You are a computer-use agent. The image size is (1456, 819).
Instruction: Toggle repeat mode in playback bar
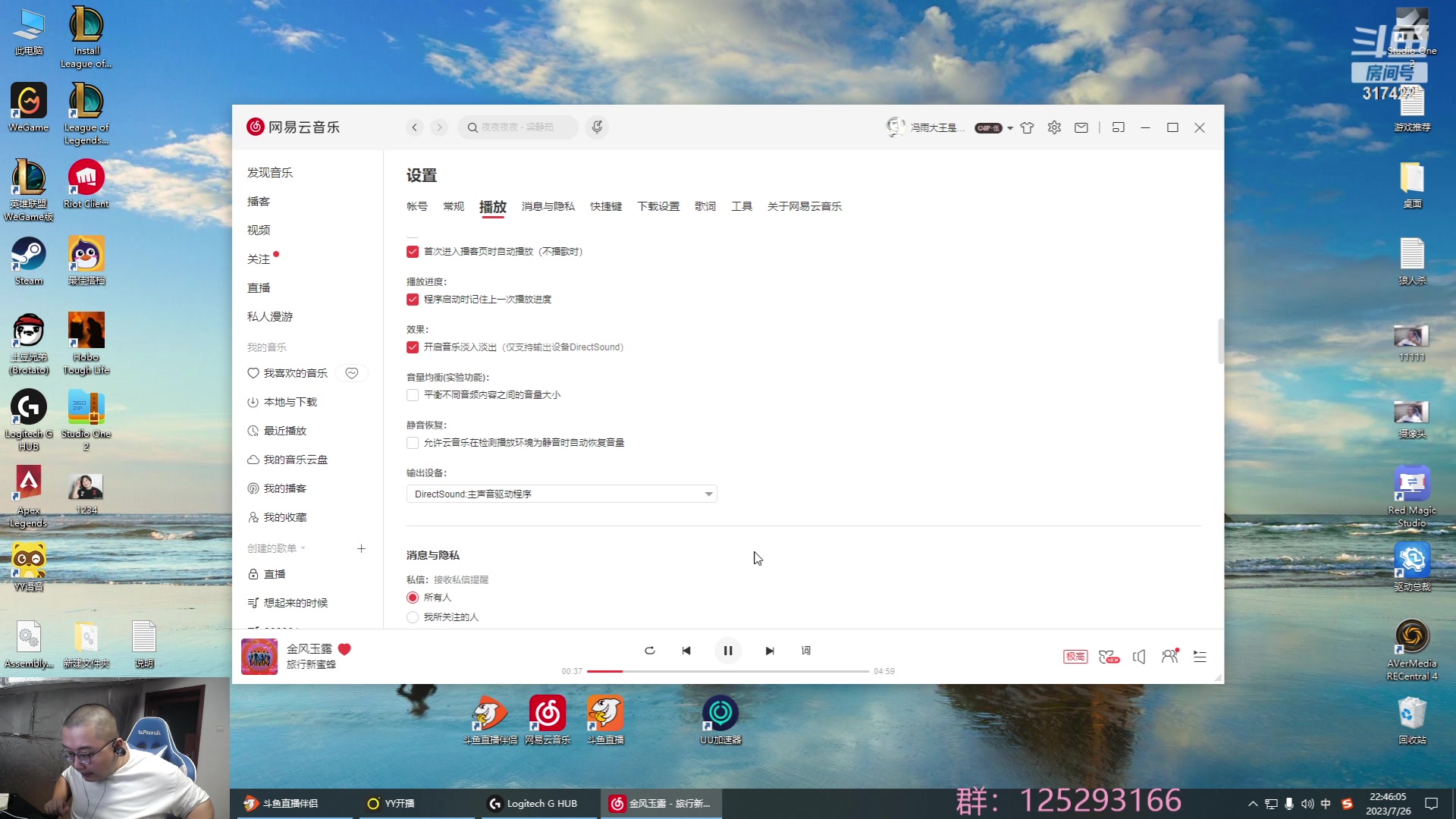pyautogui.click(x=650, y=651)
